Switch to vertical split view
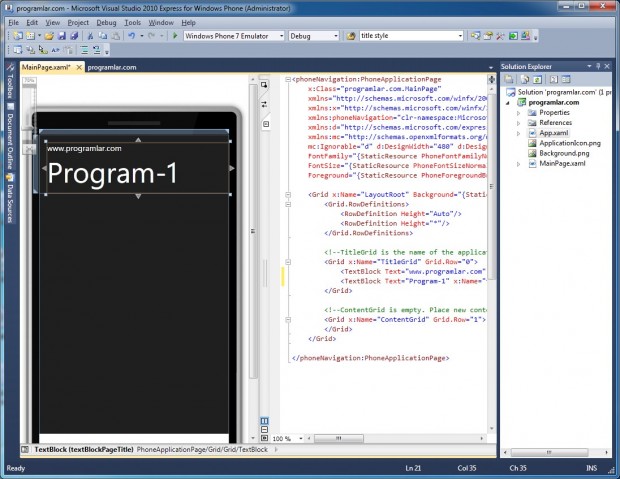Screen dimensions: 620x479 pos(265,421)
